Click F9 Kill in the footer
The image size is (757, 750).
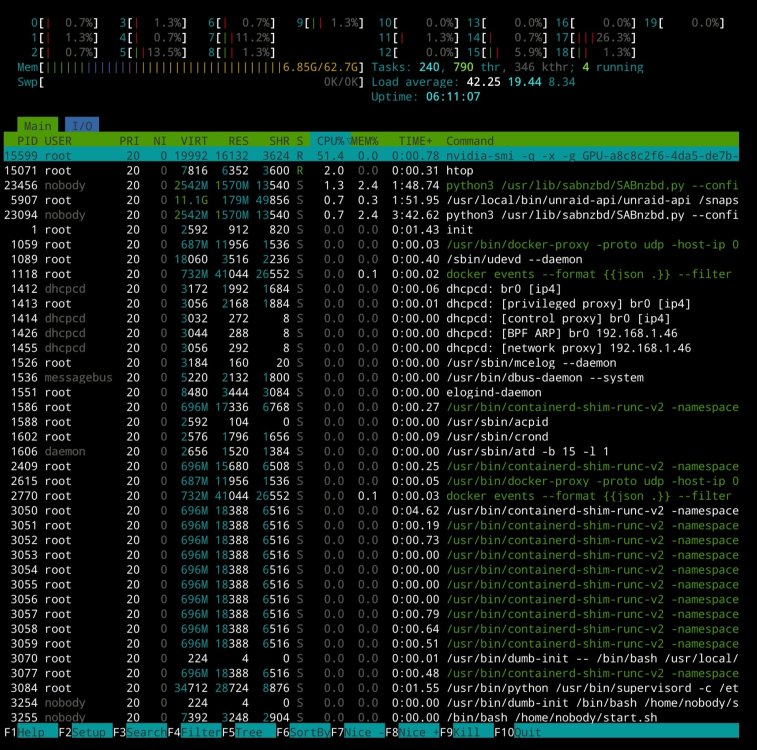coord(467,732)
